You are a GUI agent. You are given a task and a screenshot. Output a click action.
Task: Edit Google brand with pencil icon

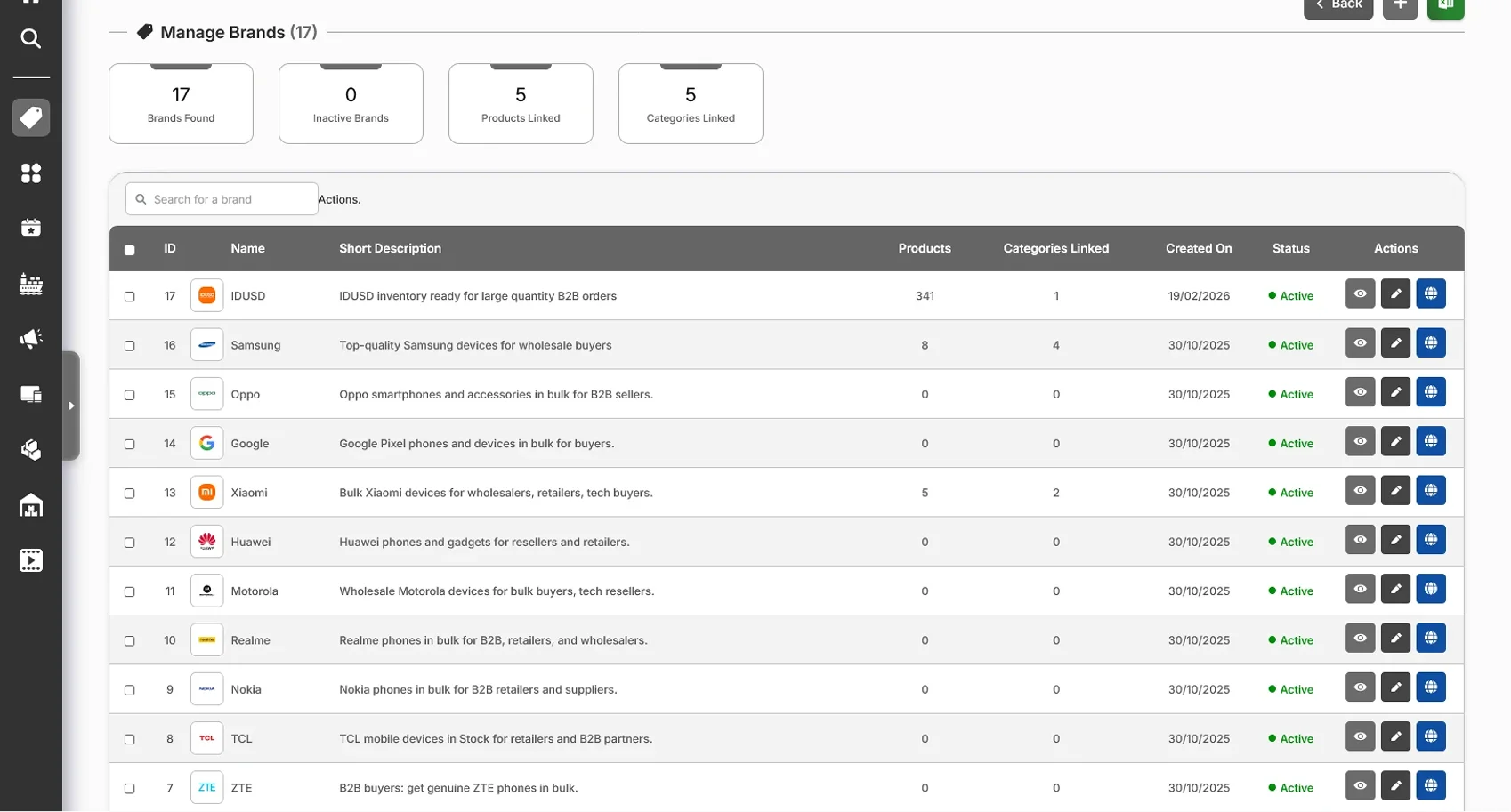tap(1395, 441)
